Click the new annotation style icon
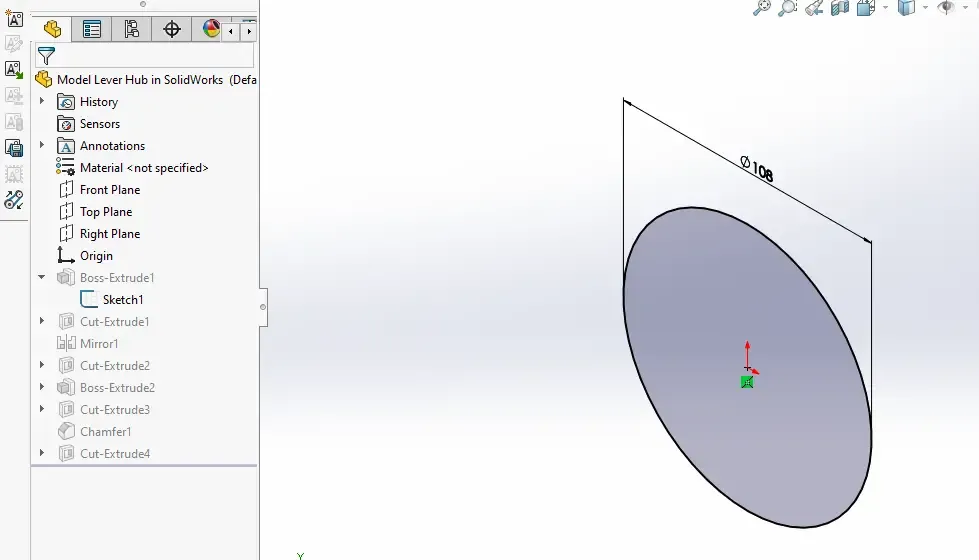Image resolution: width=979 pixels, height=560 pixels. coord(14,18)
